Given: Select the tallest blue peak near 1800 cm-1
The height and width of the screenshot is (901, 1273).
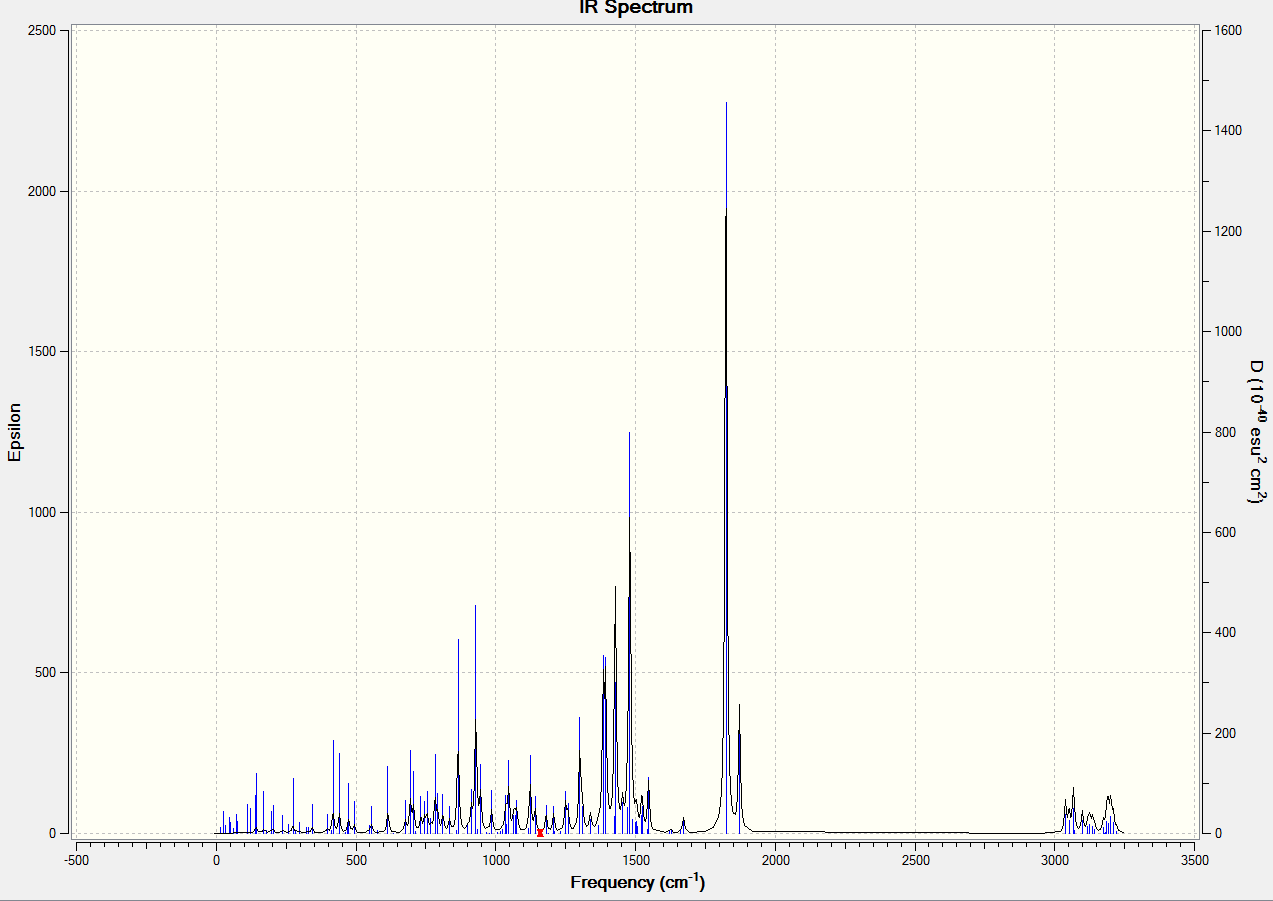Looking at the screenshot, I should (x=726, y=467).
